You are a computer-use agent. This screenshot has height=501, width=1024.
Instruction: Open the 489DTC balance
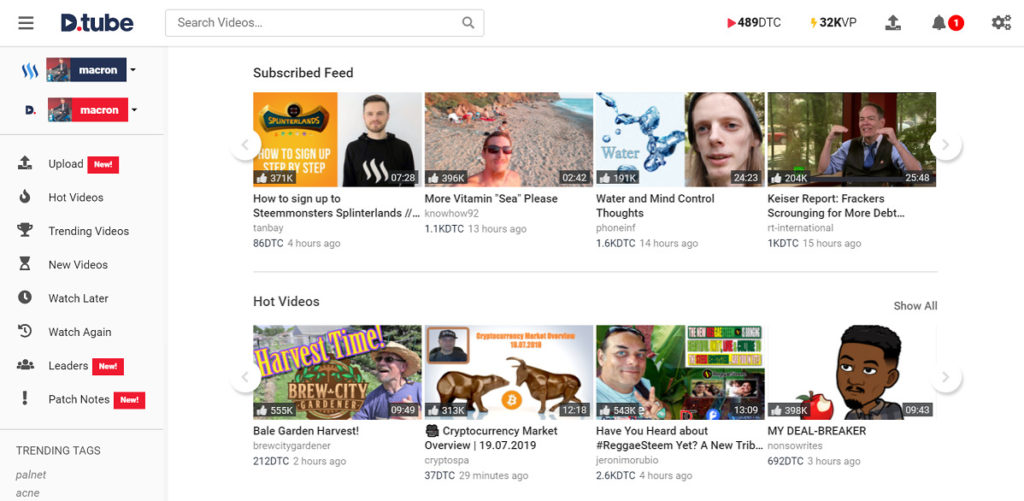754,23
